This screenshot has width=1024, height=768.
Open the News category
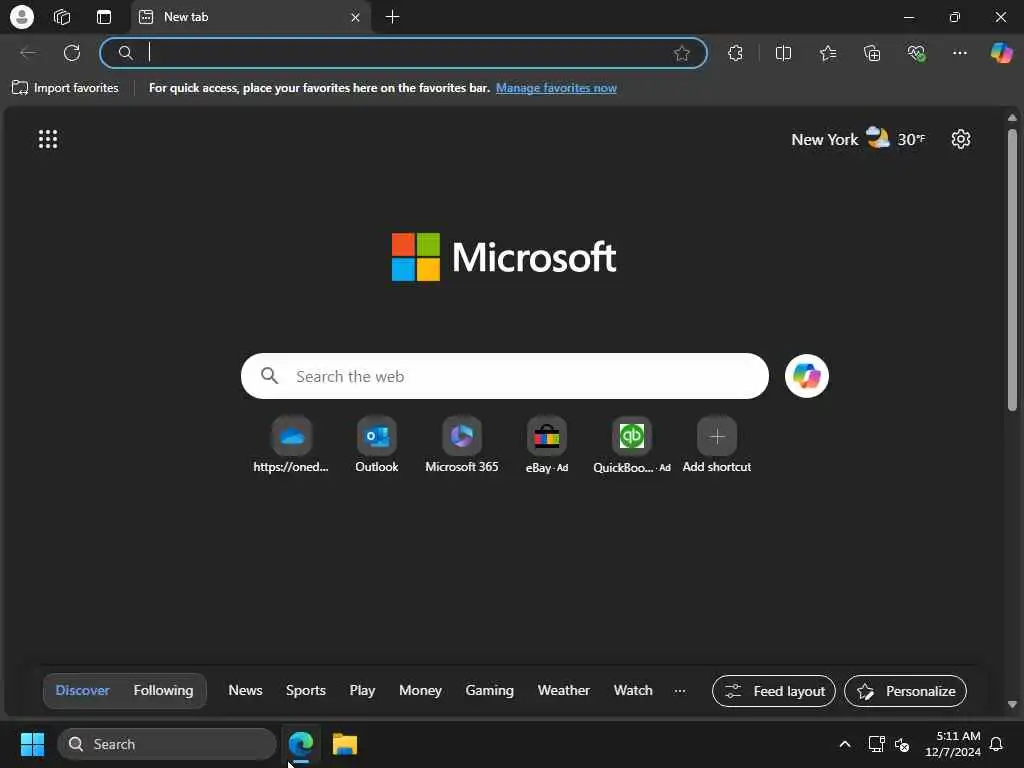(246, 690)
